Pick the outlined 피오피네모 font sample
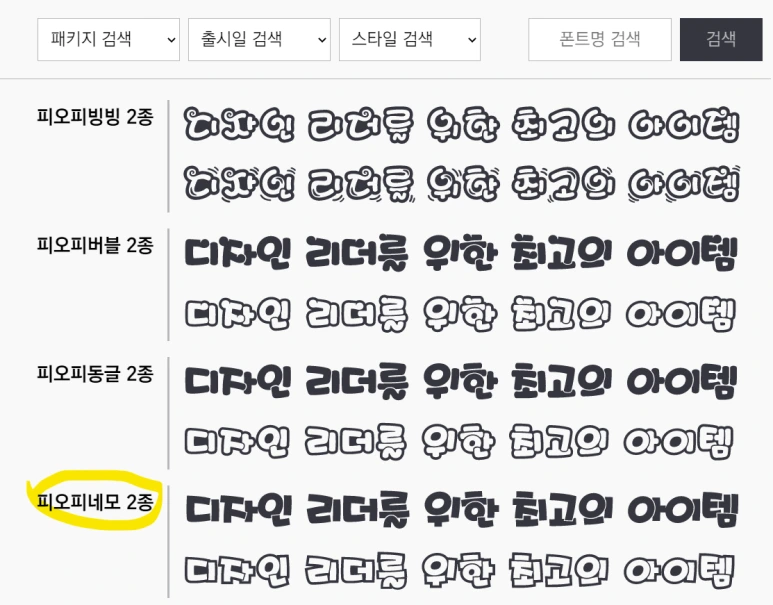 coord(459,570)
